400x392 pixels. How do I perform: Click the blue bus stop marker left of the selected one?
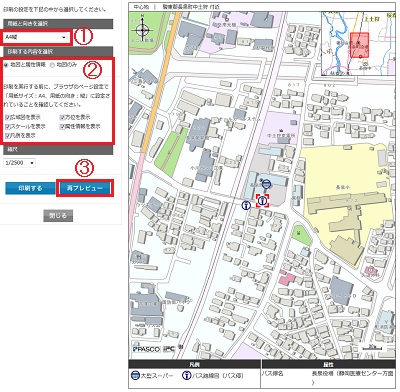coord(246,205)
